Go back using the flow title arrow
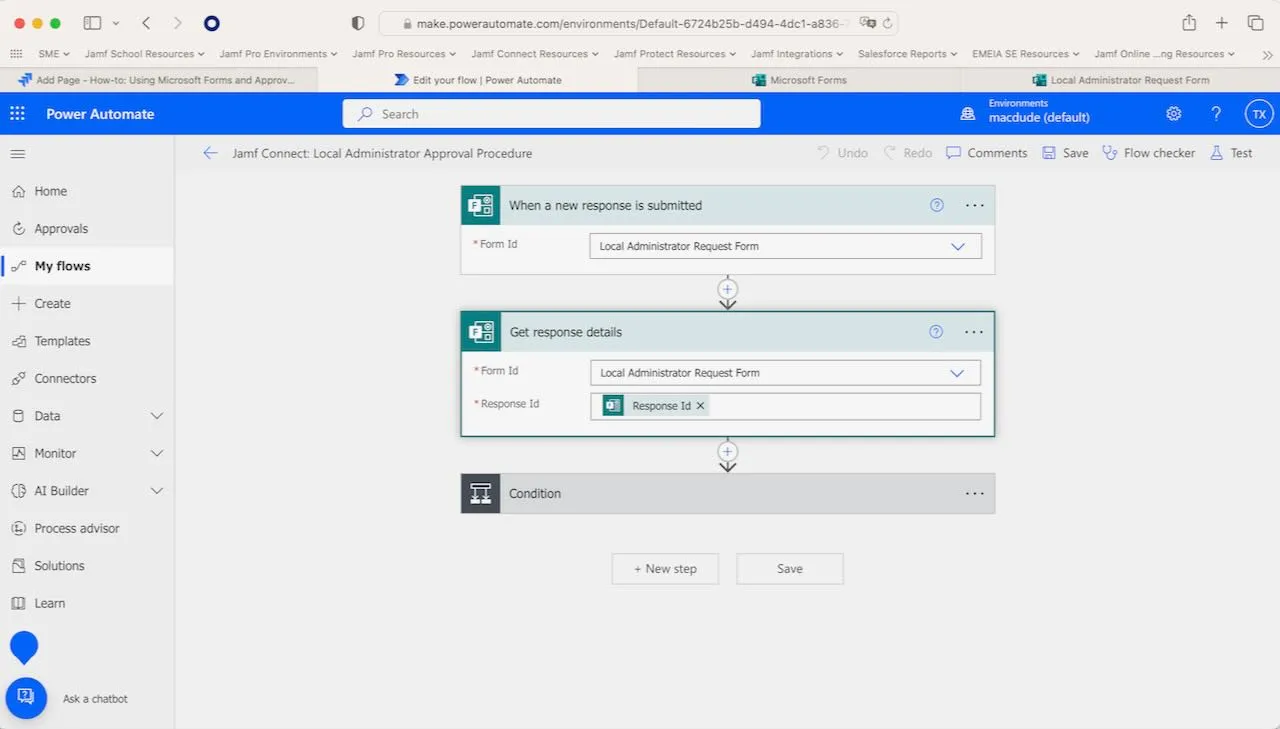Screen dimensions: 1280x729 pyautogui.click(x=210, y=153)
